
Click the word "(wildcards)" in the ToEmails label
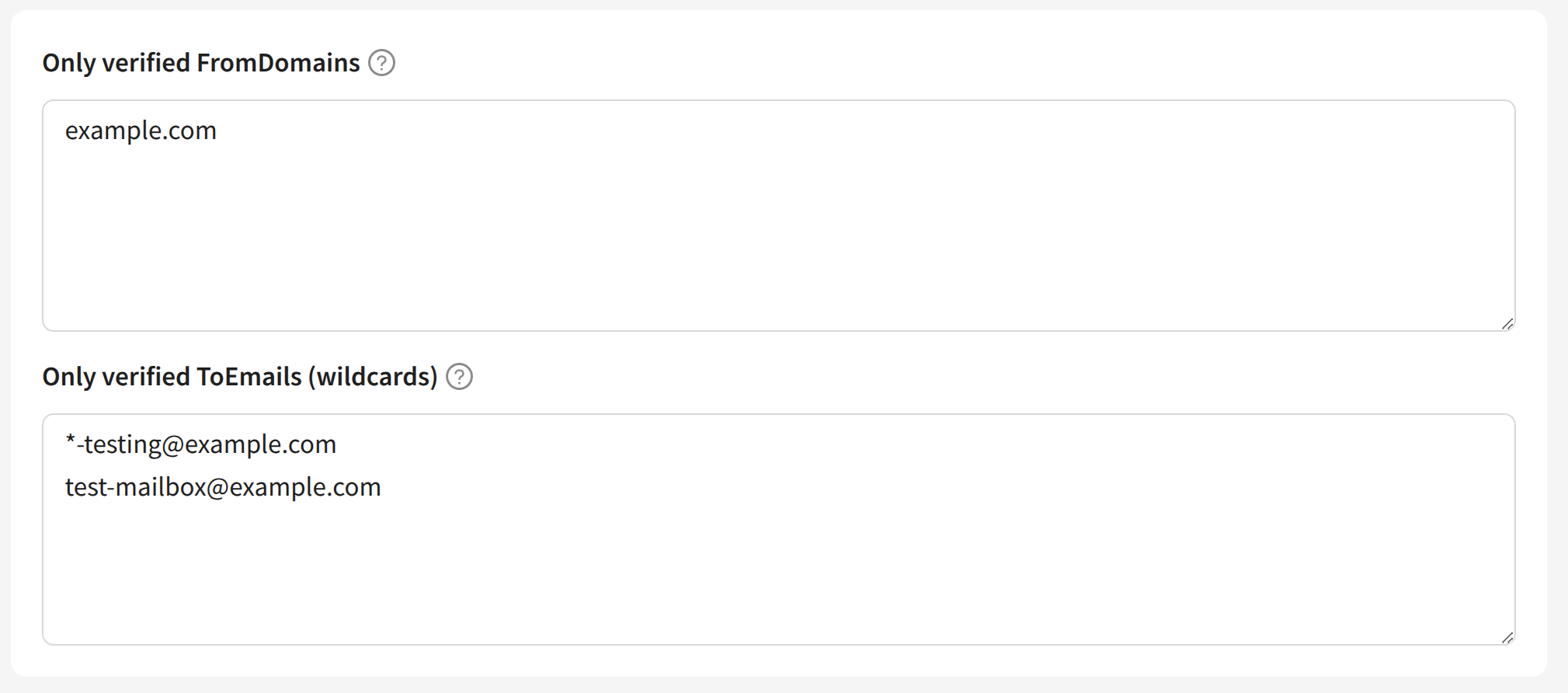point(373,377)
